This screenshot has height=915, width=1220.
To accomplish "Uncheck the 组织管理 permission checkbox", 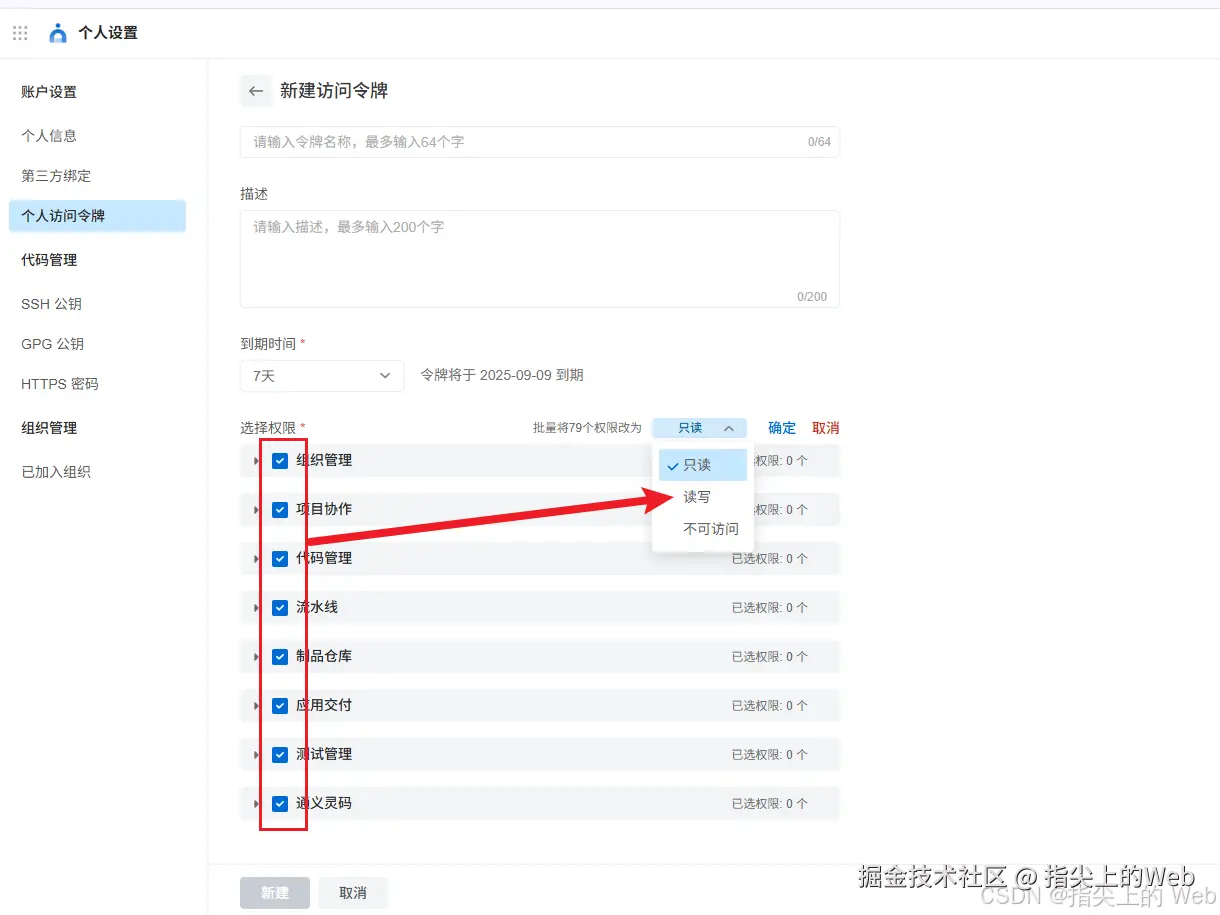I will pos(280,460).
